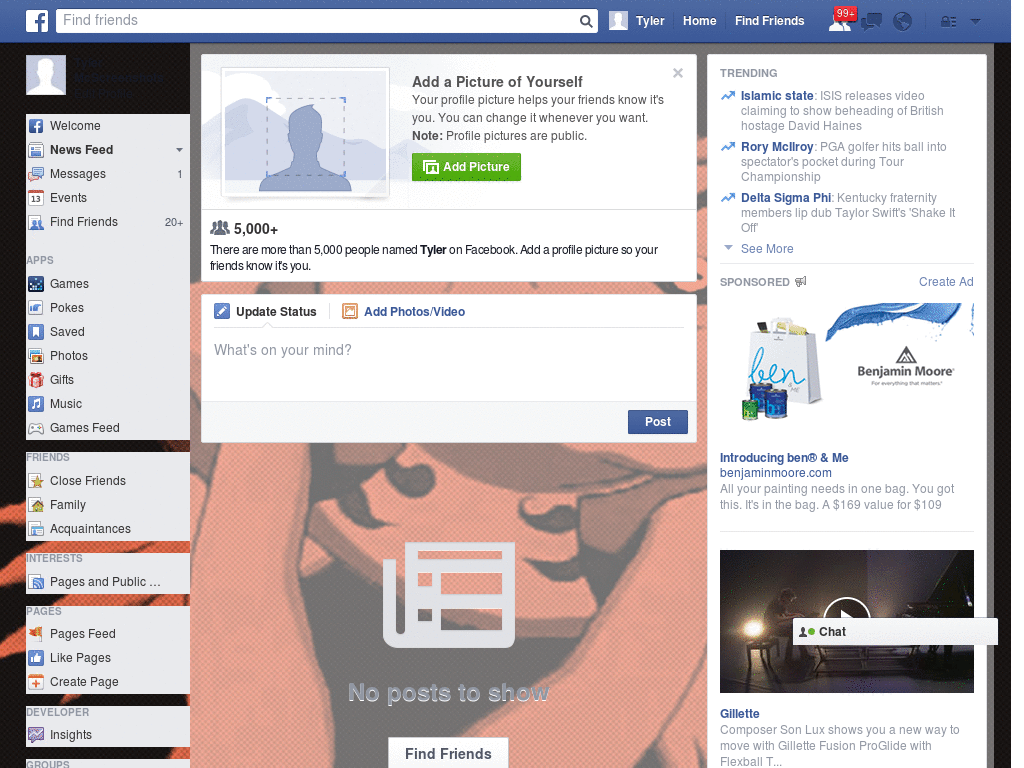Click the Facebook logo icon

pos(37,21)
